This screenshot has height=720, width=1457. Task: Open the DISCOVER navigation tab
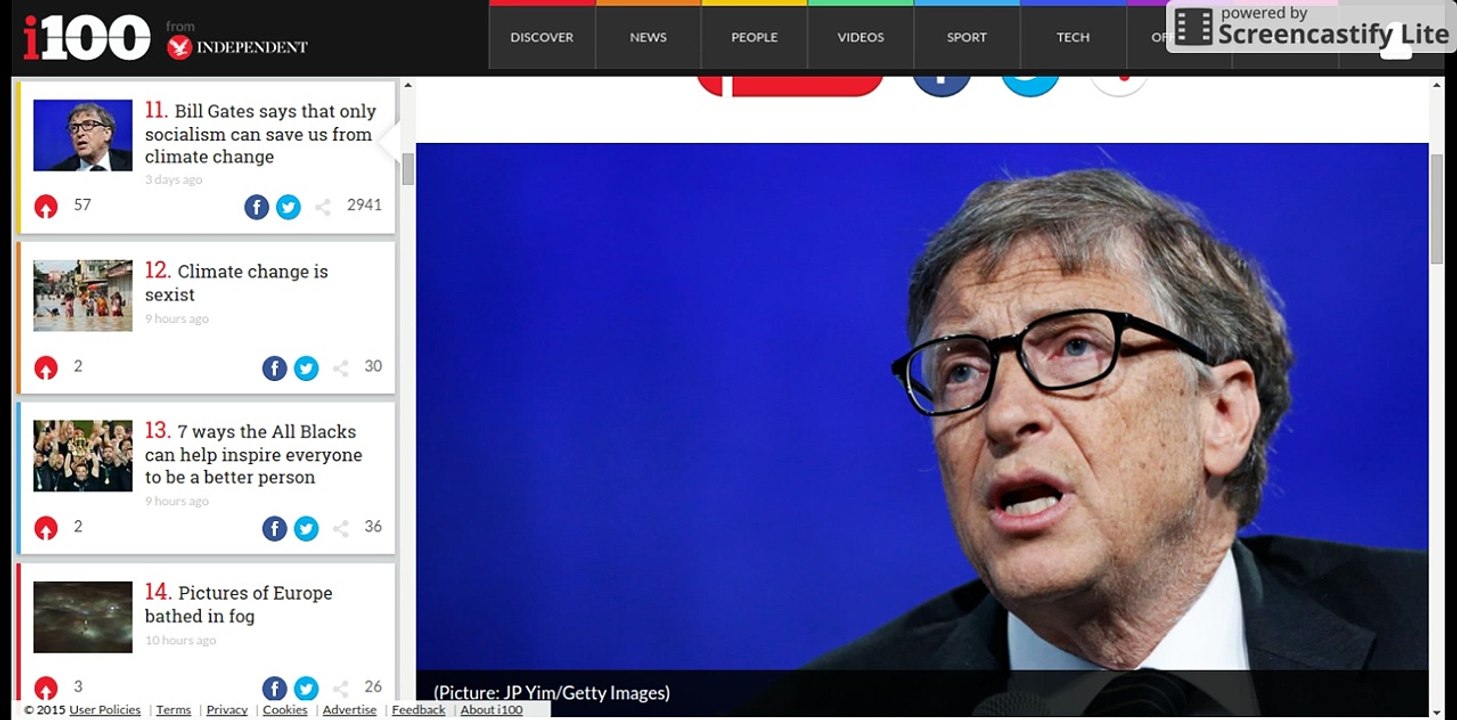542,37
